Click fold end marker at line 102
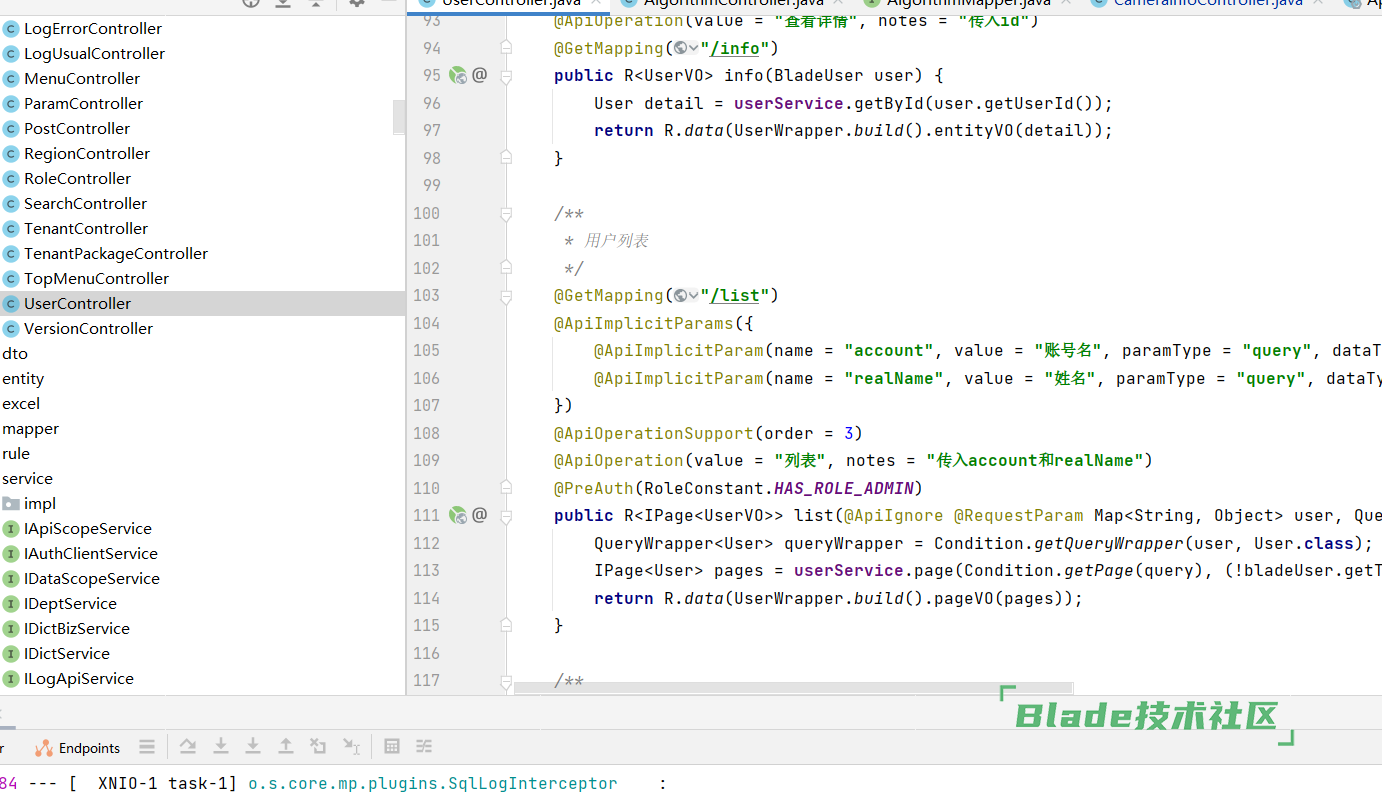 (506, 267)
